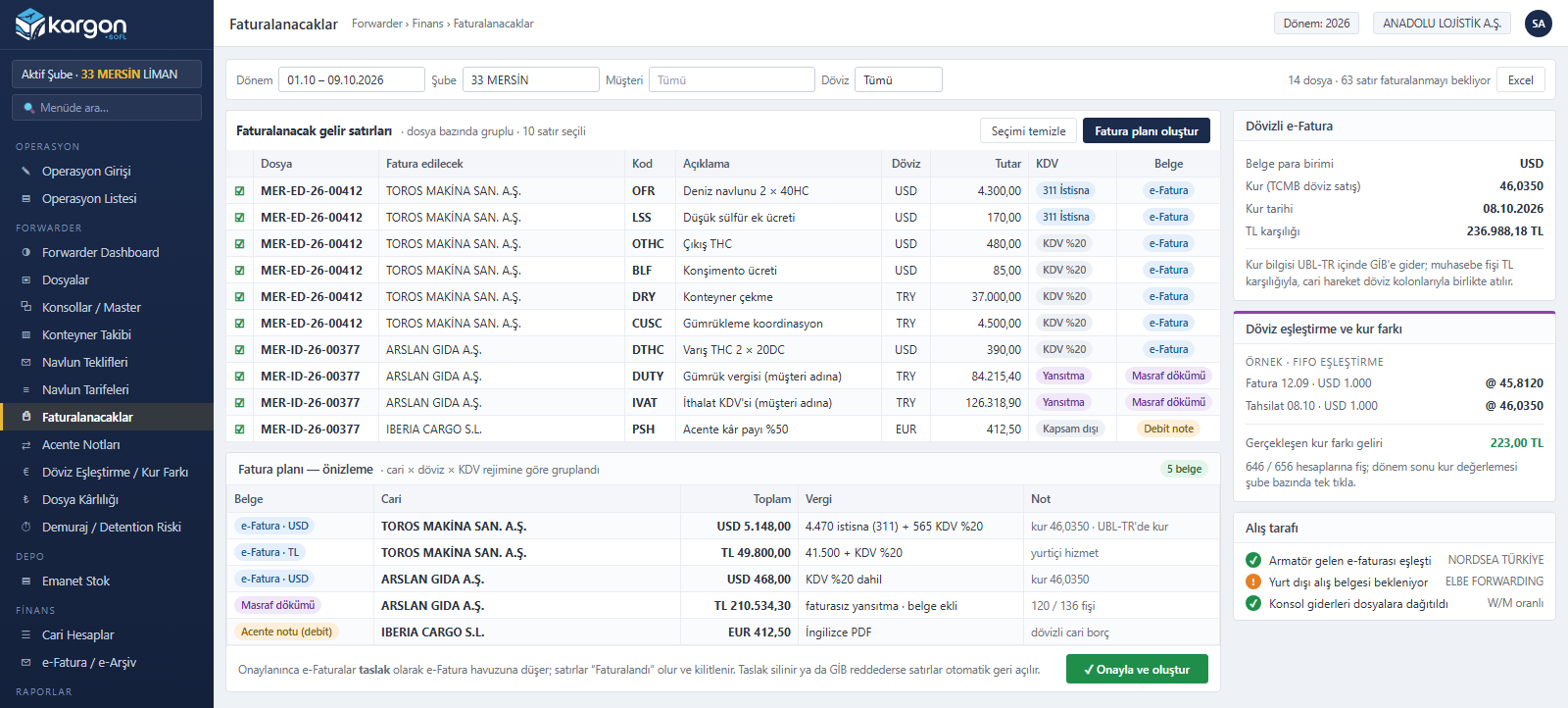The width and height of the screenshot is (1568, 708).
Task: Click the Forwarder Dashboard sidebar icon
Action: [x=26, y=253]
